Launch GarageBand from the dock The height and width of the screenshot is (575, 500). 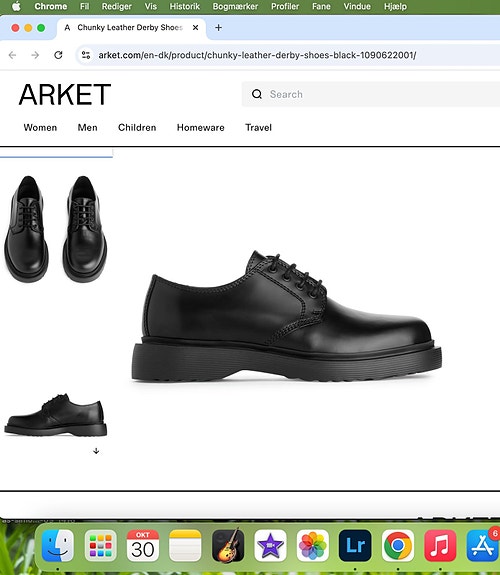click(x=228, y=546)
